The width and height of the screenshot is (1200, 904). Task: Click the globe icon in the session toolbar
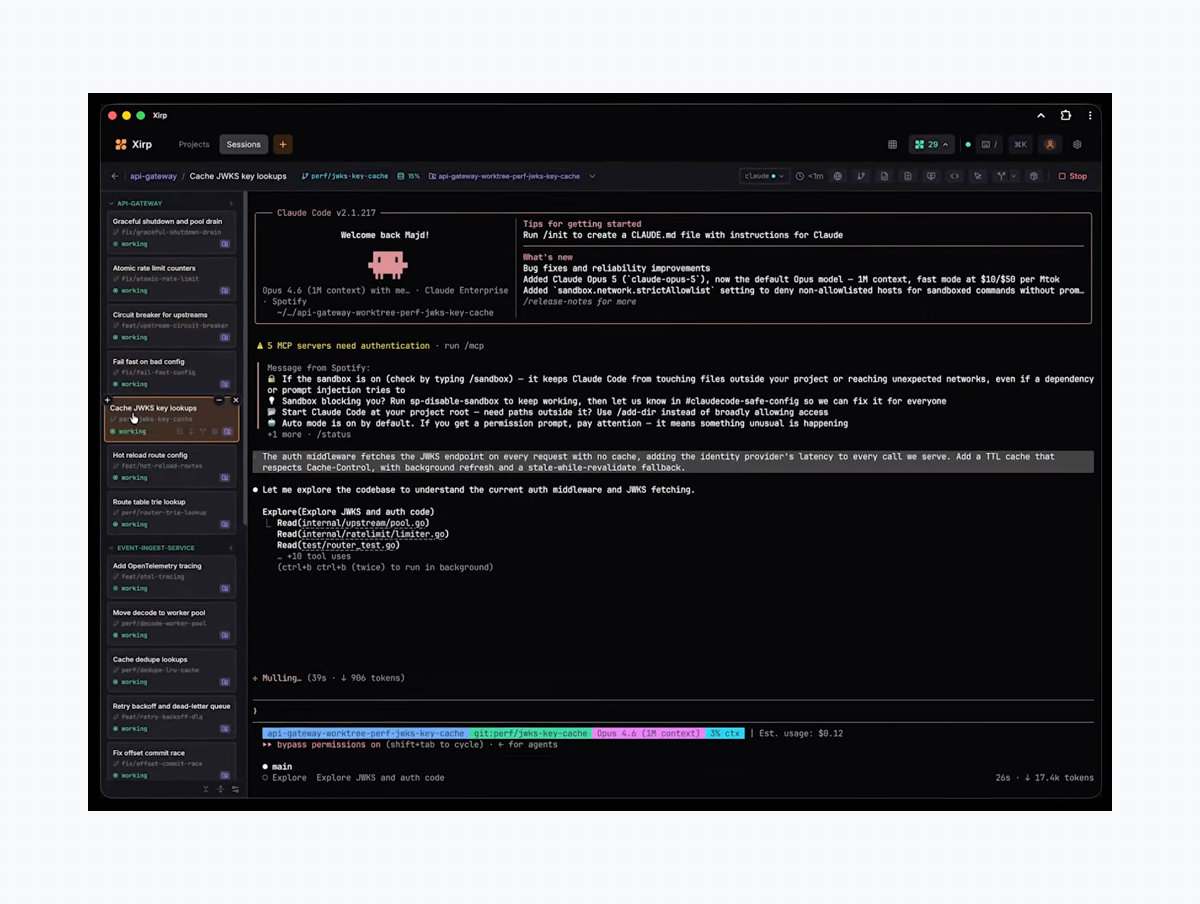(x=837, y=176)
